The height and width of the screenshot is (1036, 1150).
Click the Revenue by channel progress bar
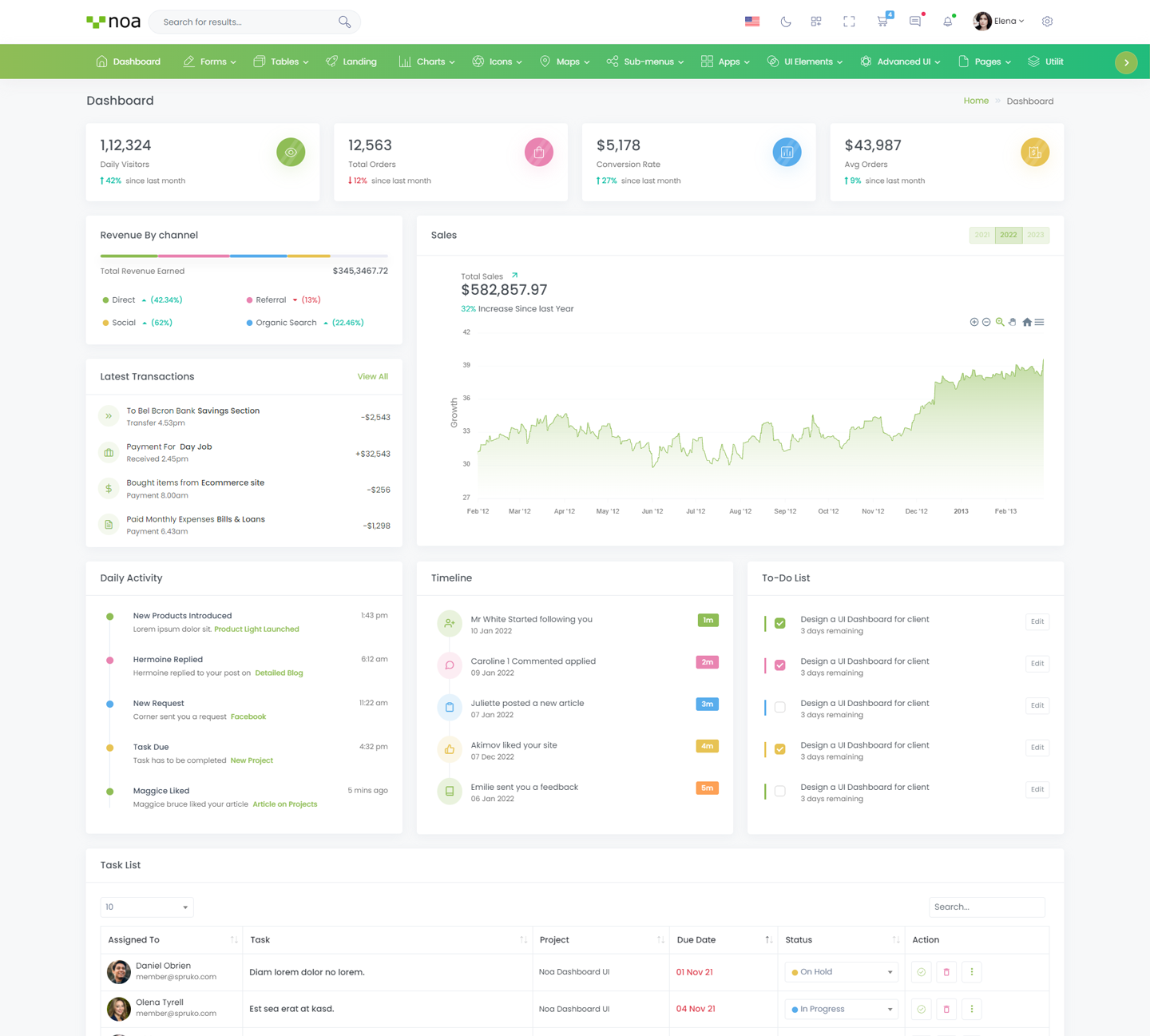pyautogui.click(x=244, y=256)
